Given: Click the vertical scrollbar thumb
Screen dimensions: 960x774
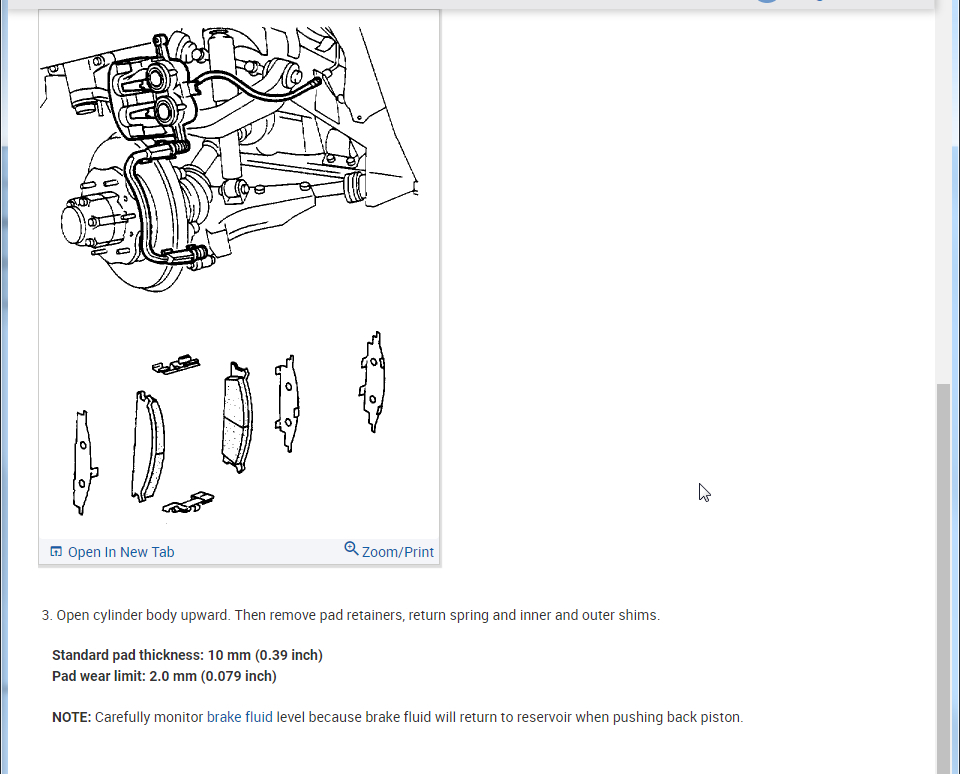Looking at the screenshot, I should click(943, 579).
